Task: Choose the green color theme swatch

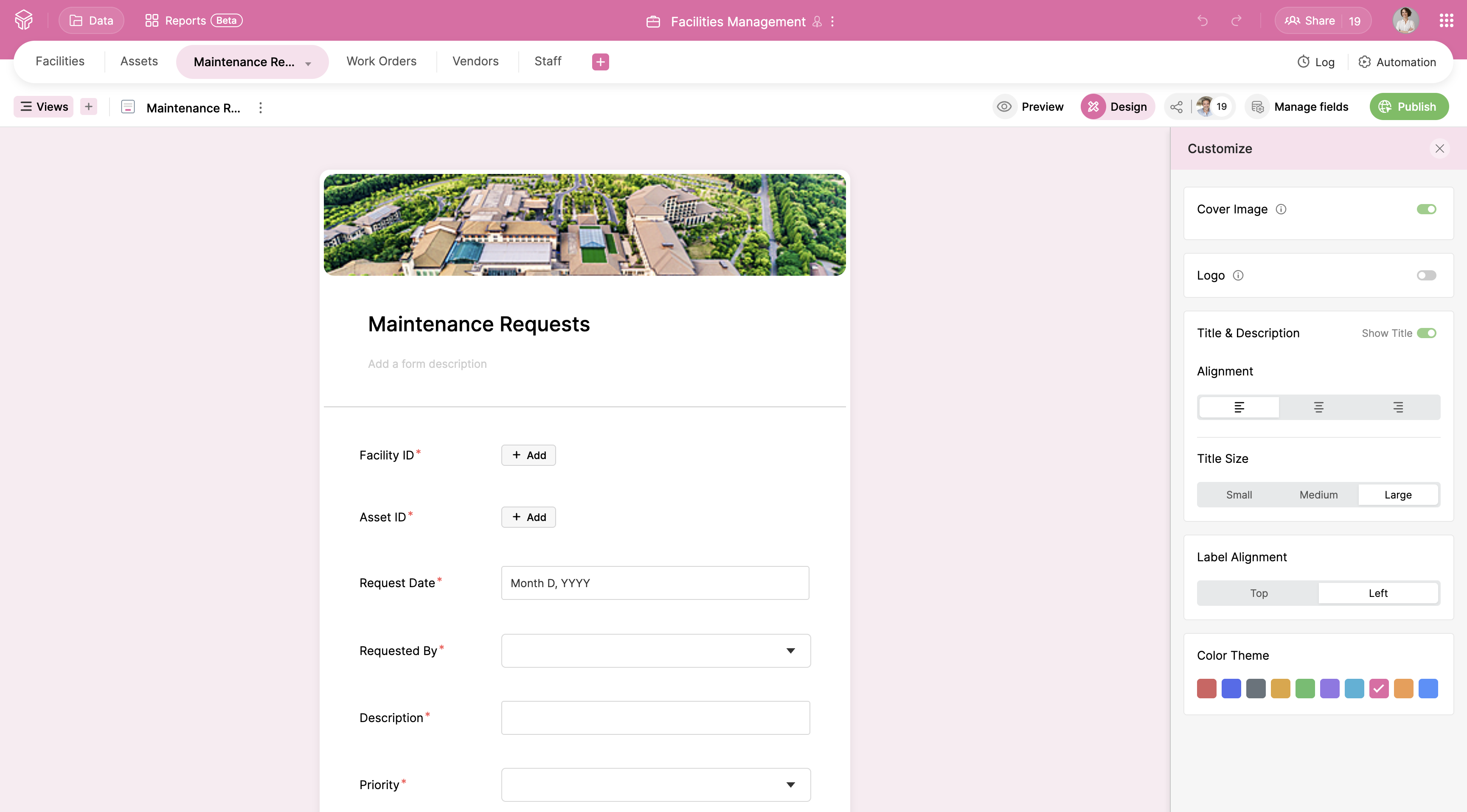Action: tap(1305, 689)
